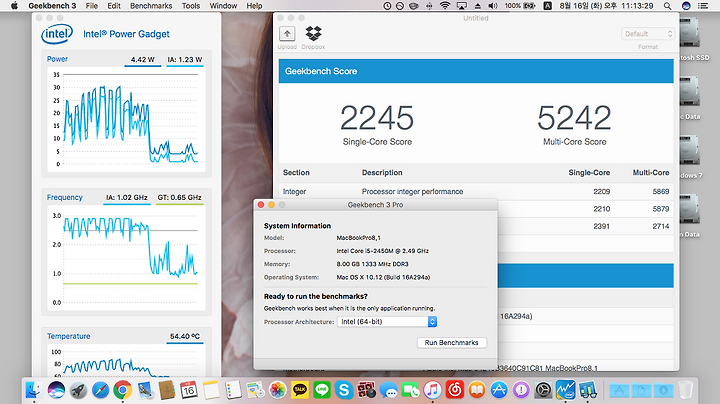Image resolution: width=720 pixels, height=404 pixels.
Task: Open the Edit menu
Action: tap(114, 6)
